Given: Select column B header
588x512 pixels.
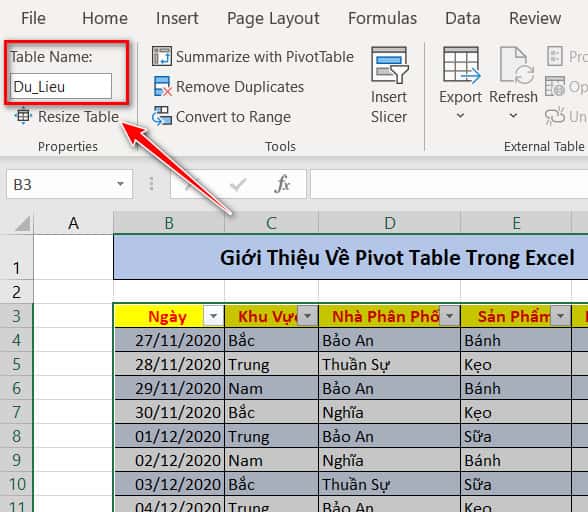Looking at the screenshot, I should click(169, 224).
